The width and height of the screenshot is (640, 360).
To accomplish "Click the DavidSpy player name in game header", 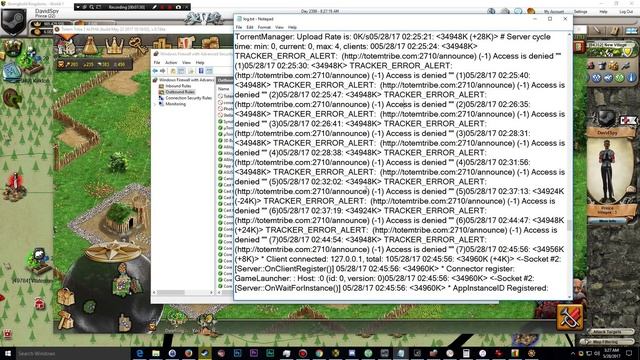I will pyautogui.click(x=47, y=11).
